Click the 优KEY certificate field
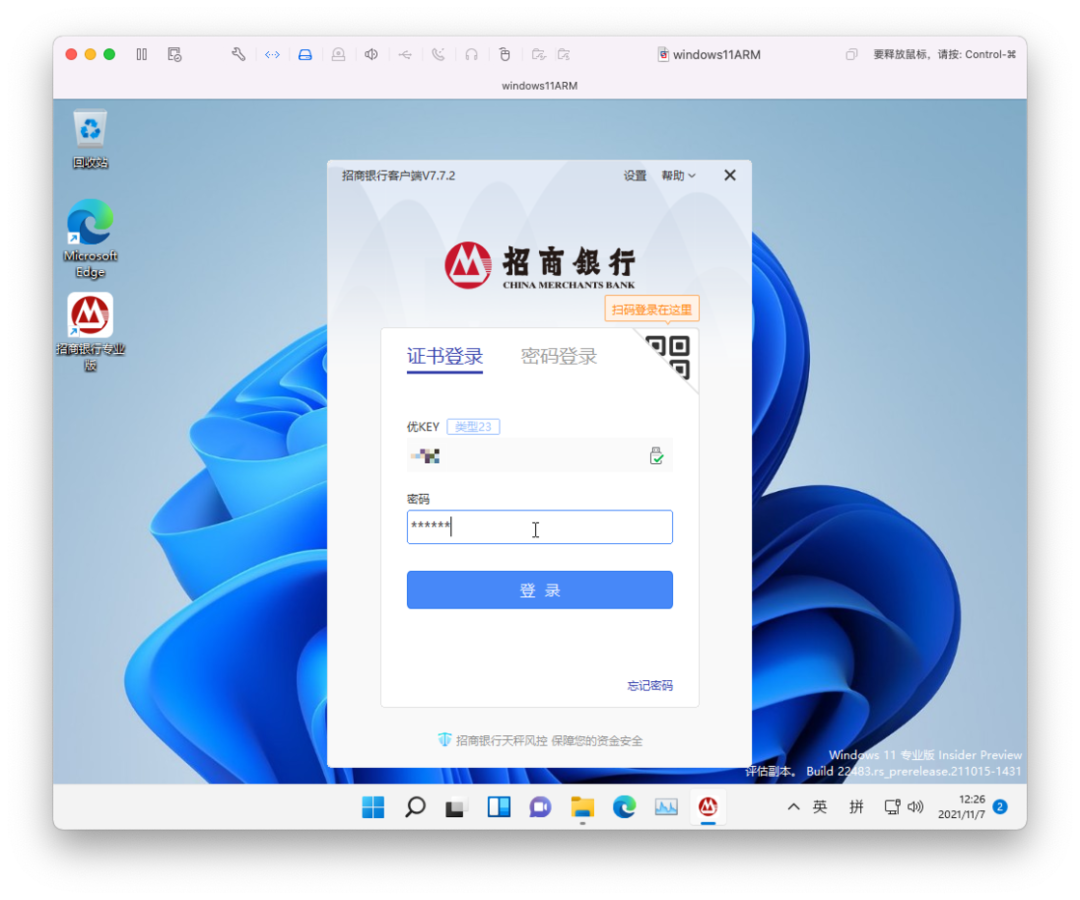 pos(539,456)
